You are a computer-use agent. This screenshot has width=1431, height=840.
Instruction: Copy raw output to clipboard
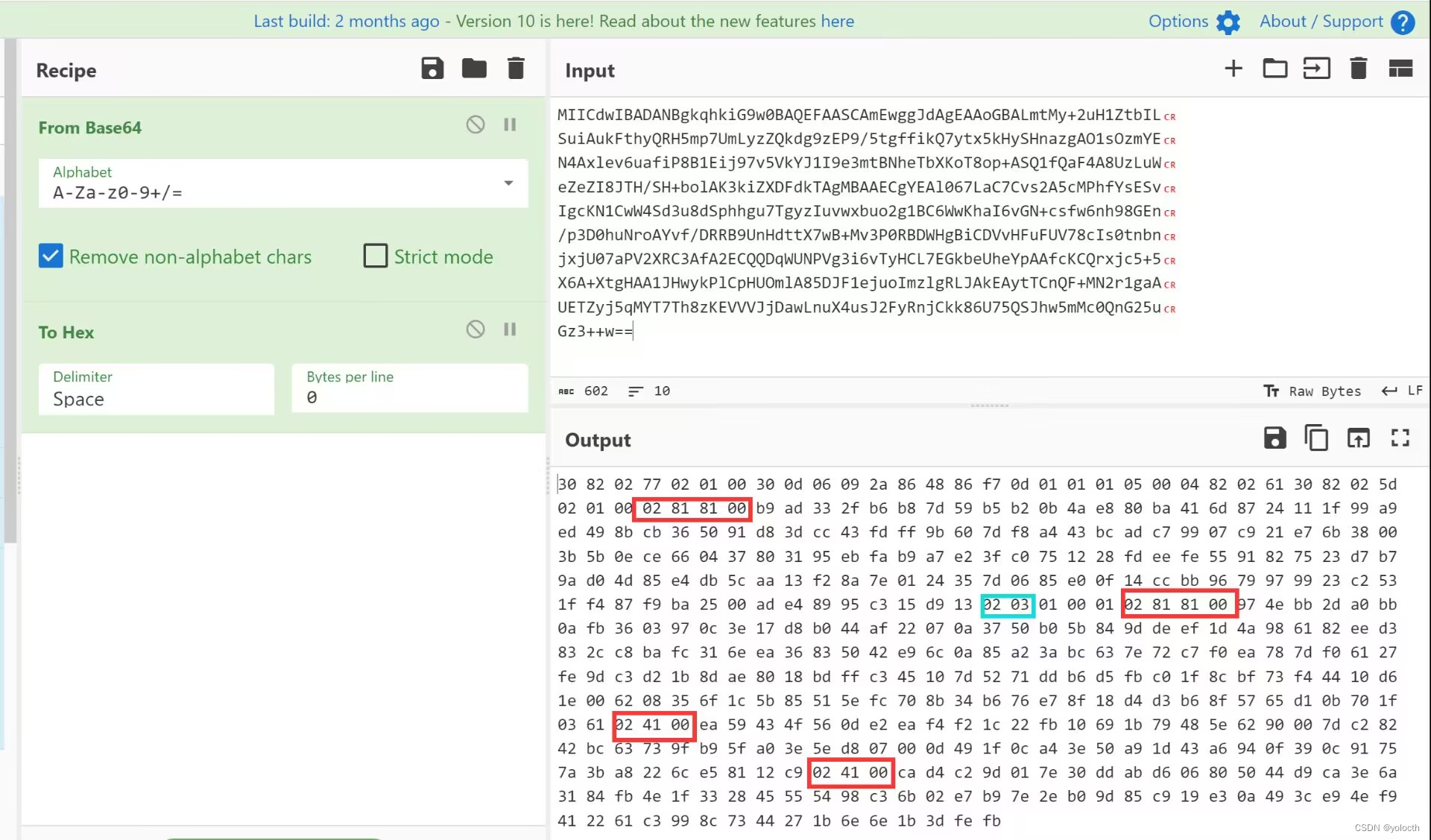[x=1316, y=438]
